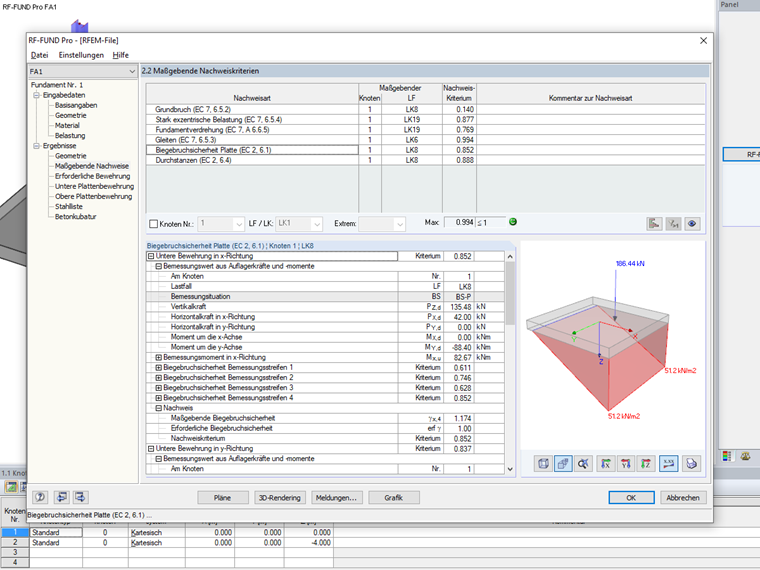The width and height of the screenshot is (760, 570).
Task: Open Untere Plattenbewehrung results page
Action: point(95,186)
